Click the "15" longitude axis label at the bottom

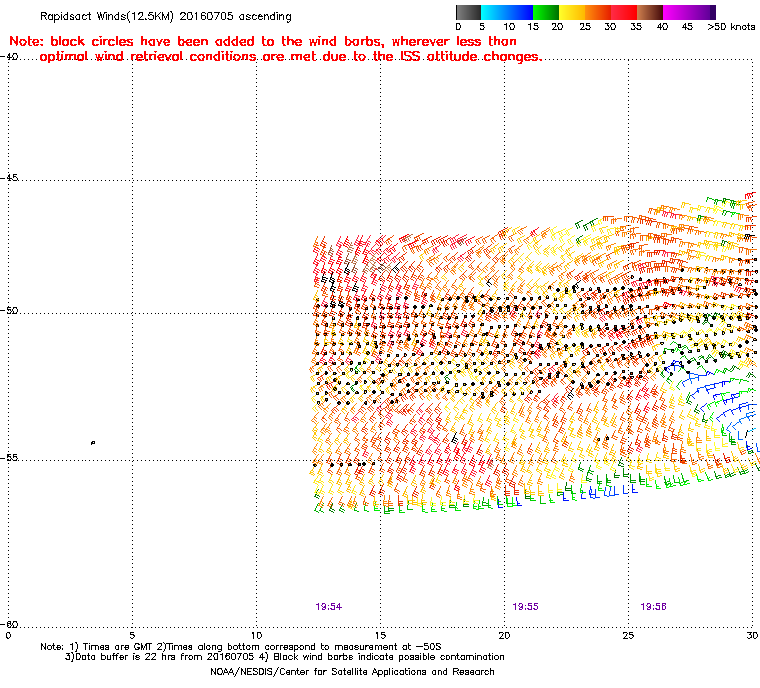[x=380, y=635]
